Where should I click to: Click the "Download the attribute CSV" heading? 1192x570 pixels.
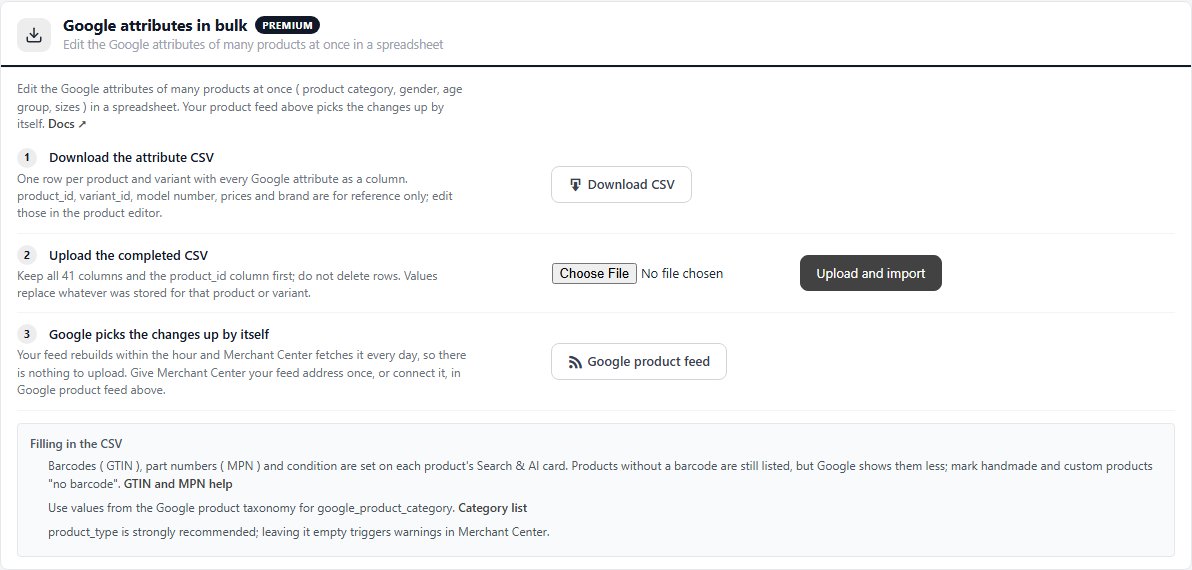click(x=132, y=158)
